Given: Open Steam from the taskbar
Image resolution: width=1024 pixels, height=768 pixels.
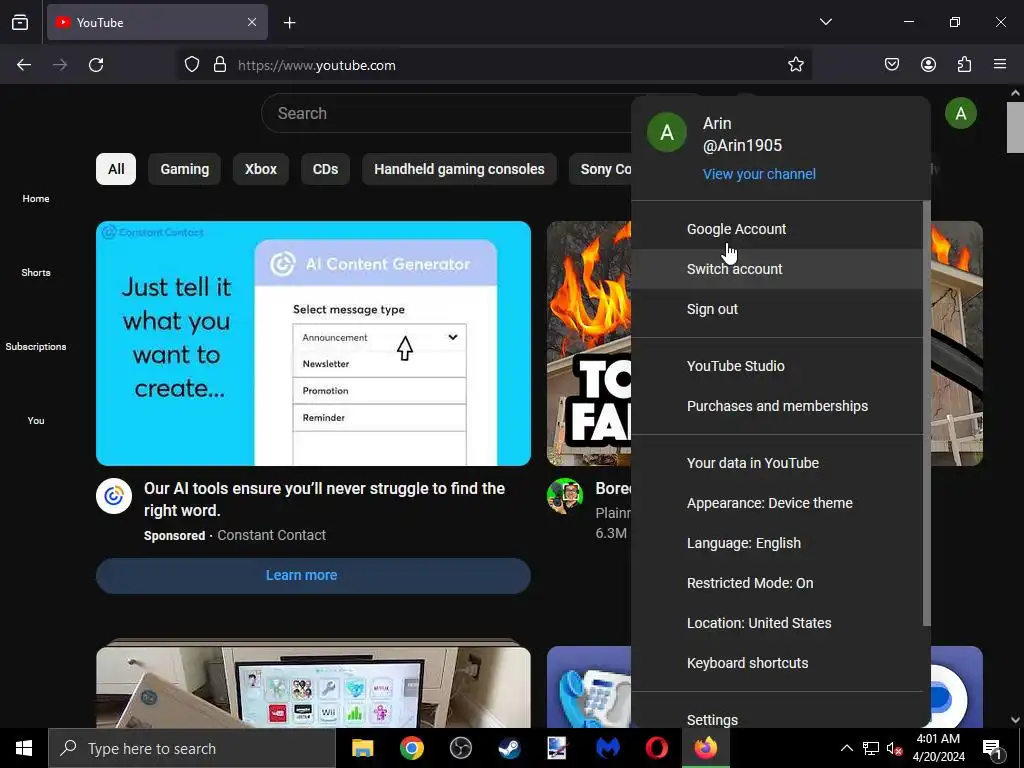Looking at the screenshot, I should pos(509,748).
